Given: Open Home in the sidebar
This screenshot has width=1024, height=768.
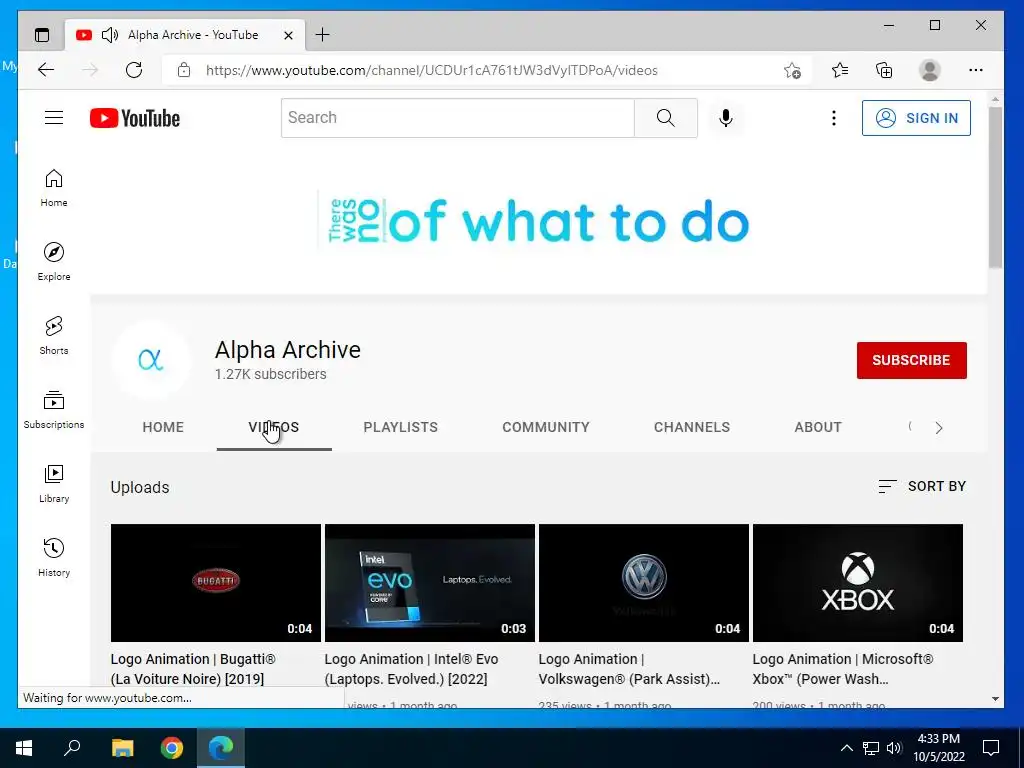Looking at the screenshot, I should point(54,188).
